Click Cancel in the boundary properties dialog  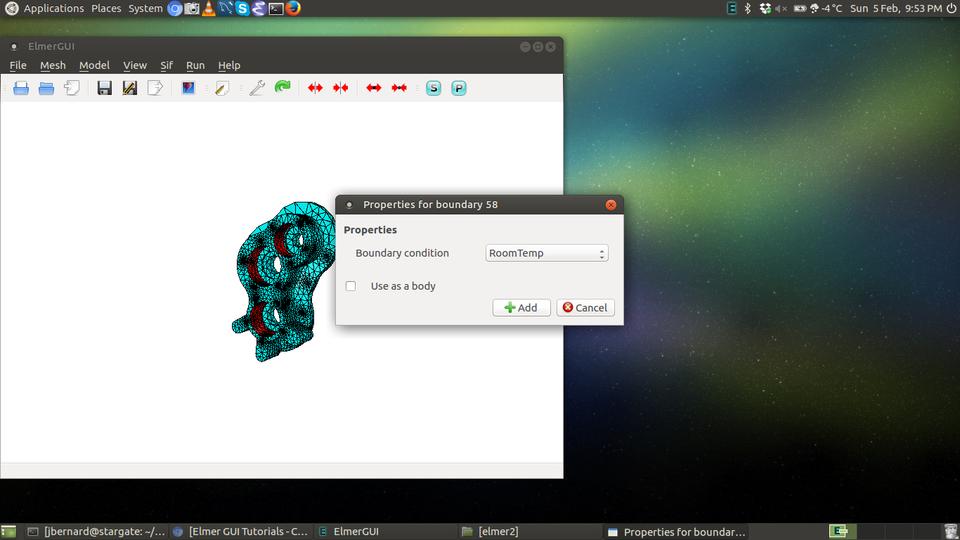(585, 307)
